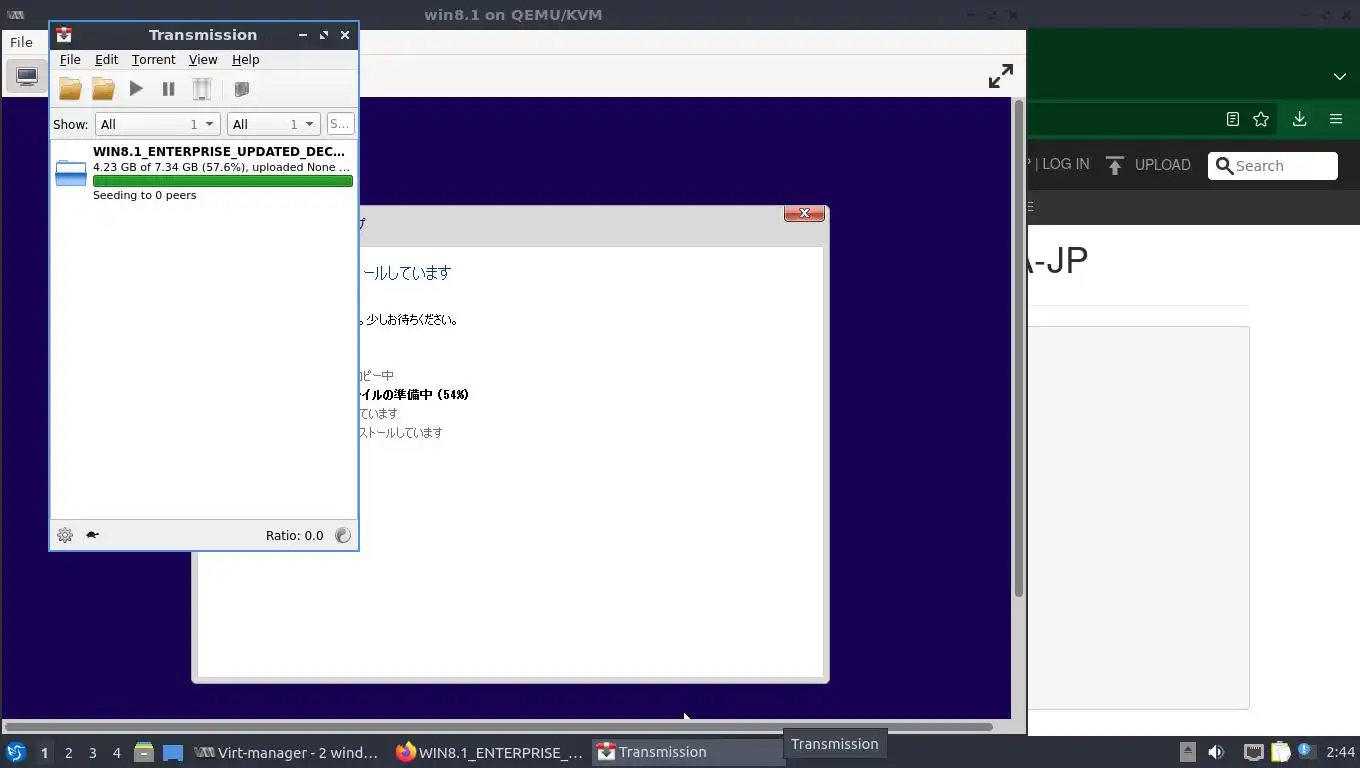This screenshot has height=768, width=1360.
Task: Expand first Show All filter dropdown
Action: [x=157, y=124]
